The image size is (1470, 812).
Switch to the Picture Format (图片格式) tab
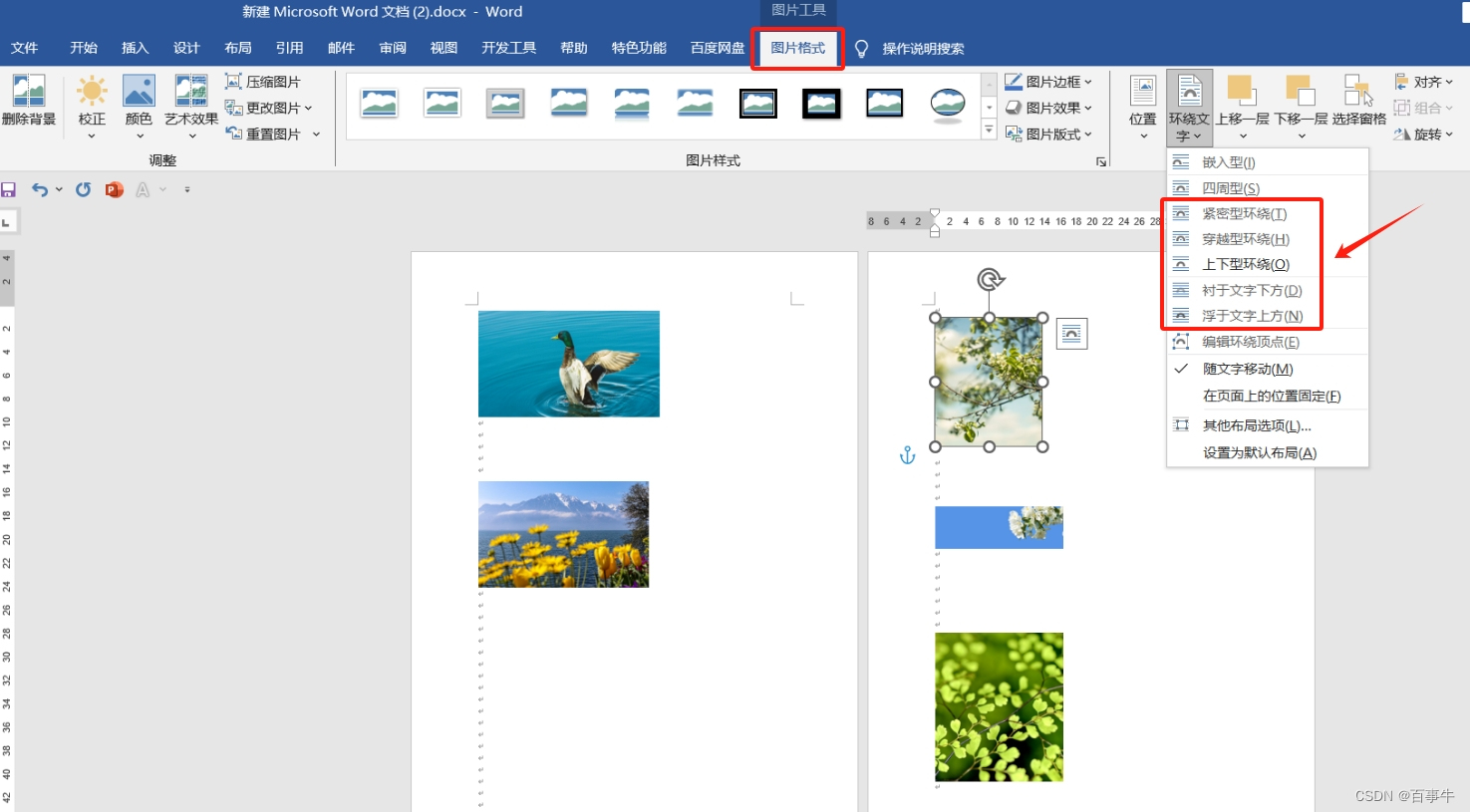(x=798, y=48)
